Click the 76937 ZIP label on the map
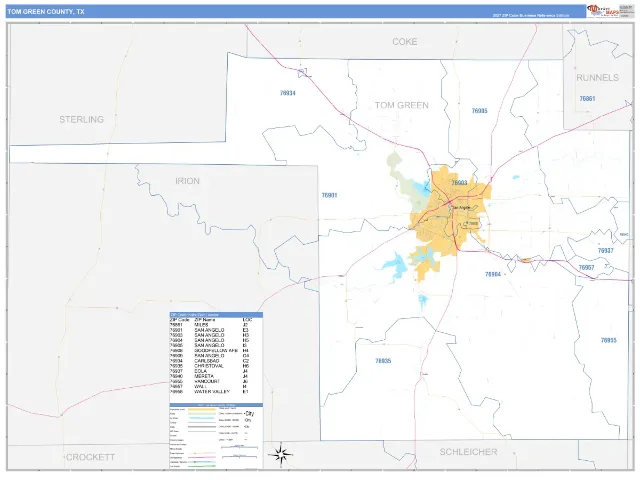This screenshot has width=640, height=480. coord(606,251)
